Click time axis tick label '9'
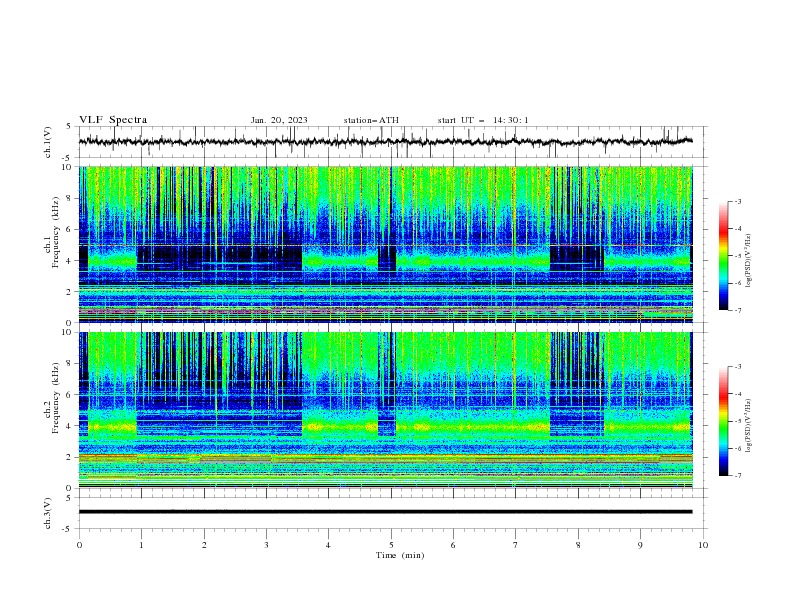This screenshot has width=792, height=612. (x=640, y=545)
